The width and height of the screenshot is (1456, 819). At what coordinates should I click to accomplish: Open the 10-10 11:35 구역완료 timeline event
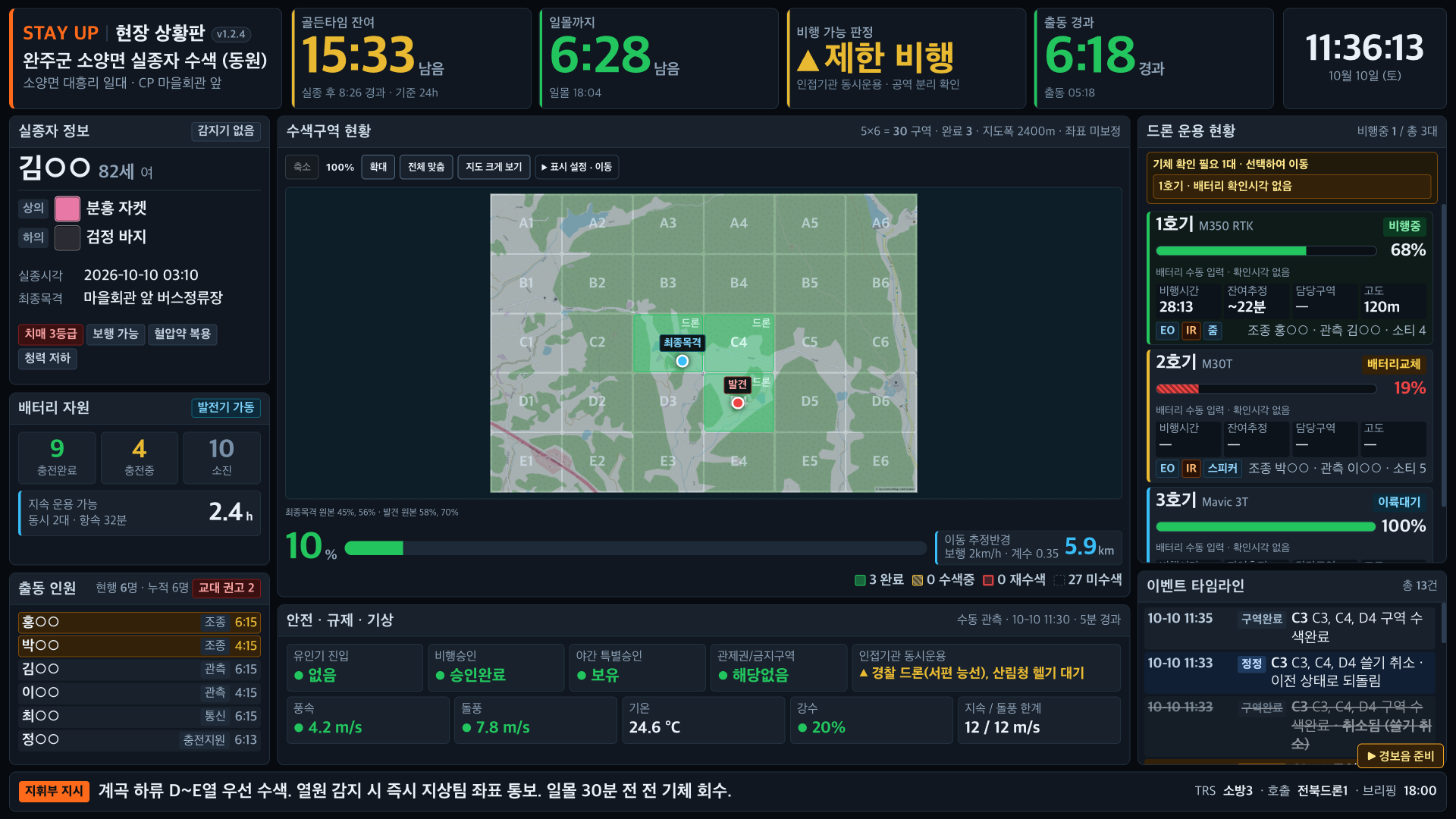pos(1291,628)
